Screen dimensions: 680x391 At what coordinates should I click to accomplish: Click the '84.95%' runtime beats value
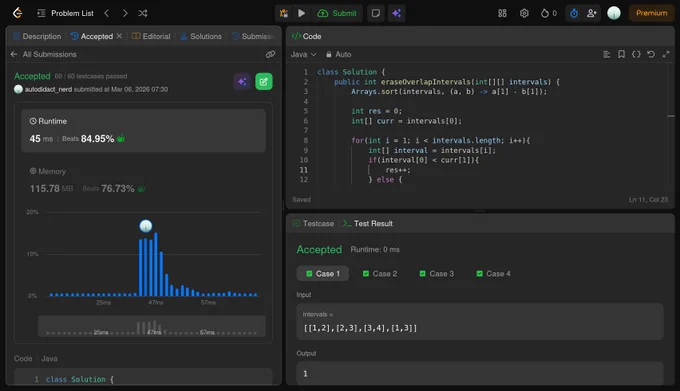click(97, 139)
